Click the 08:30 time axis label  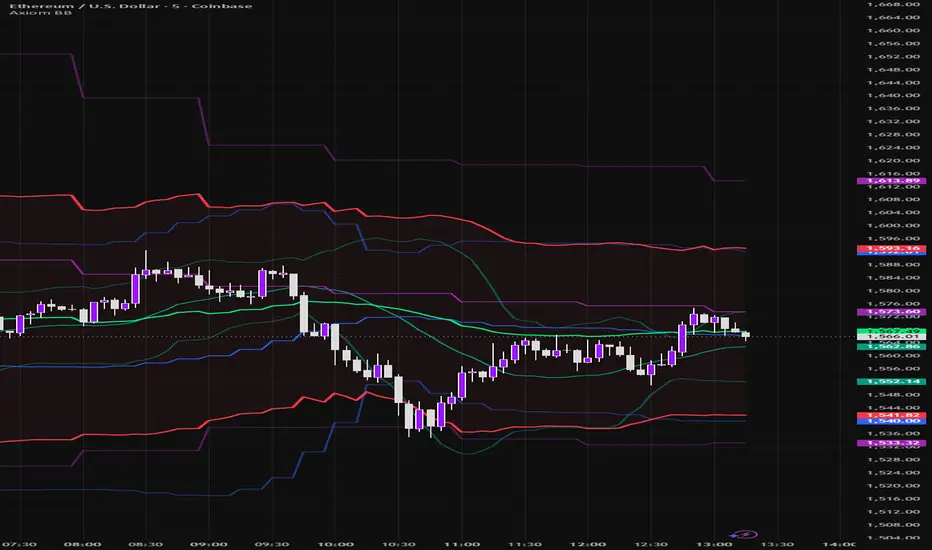145,544
